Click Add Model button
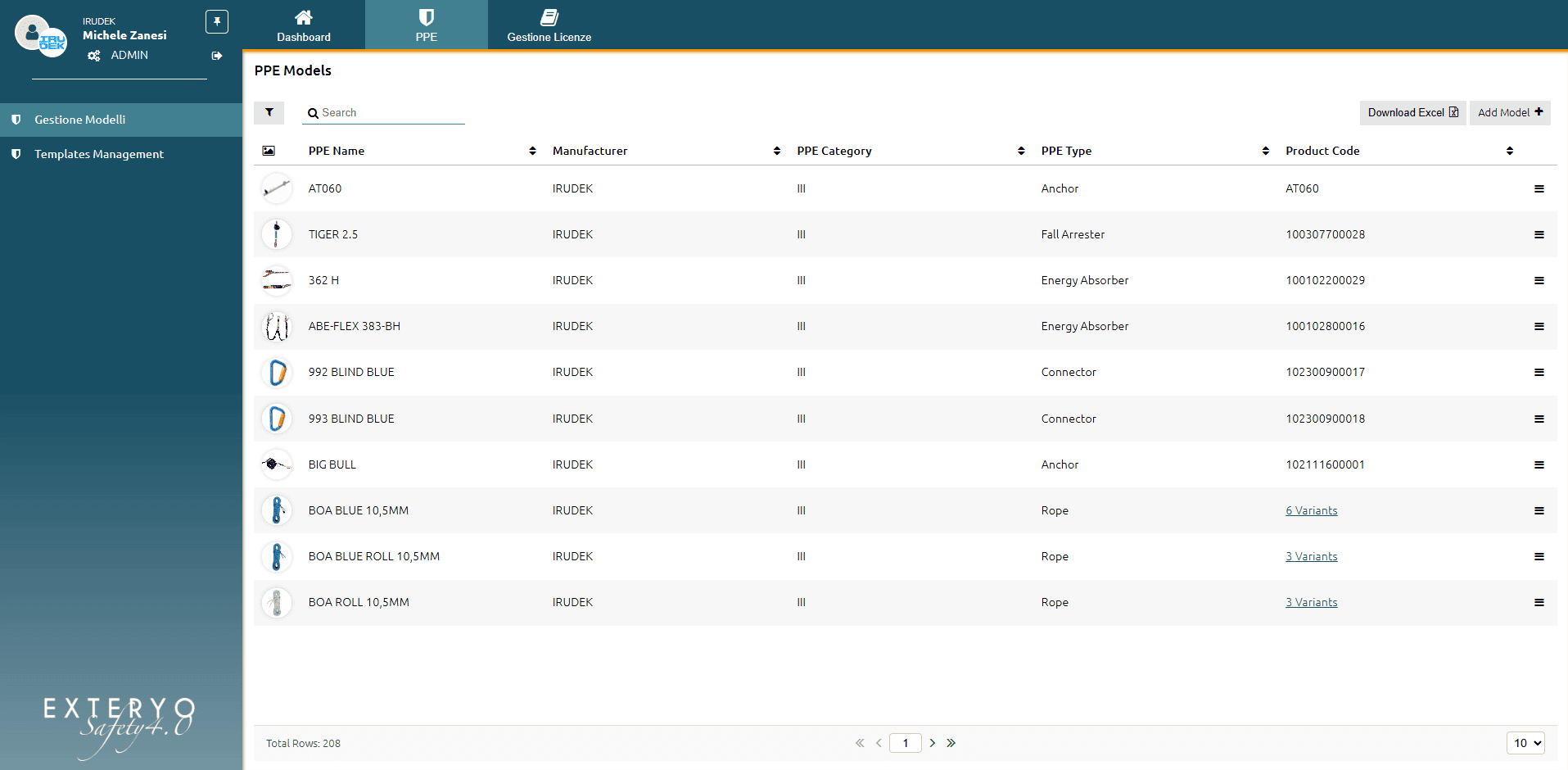The image size is (1568, 770). 1510,112
